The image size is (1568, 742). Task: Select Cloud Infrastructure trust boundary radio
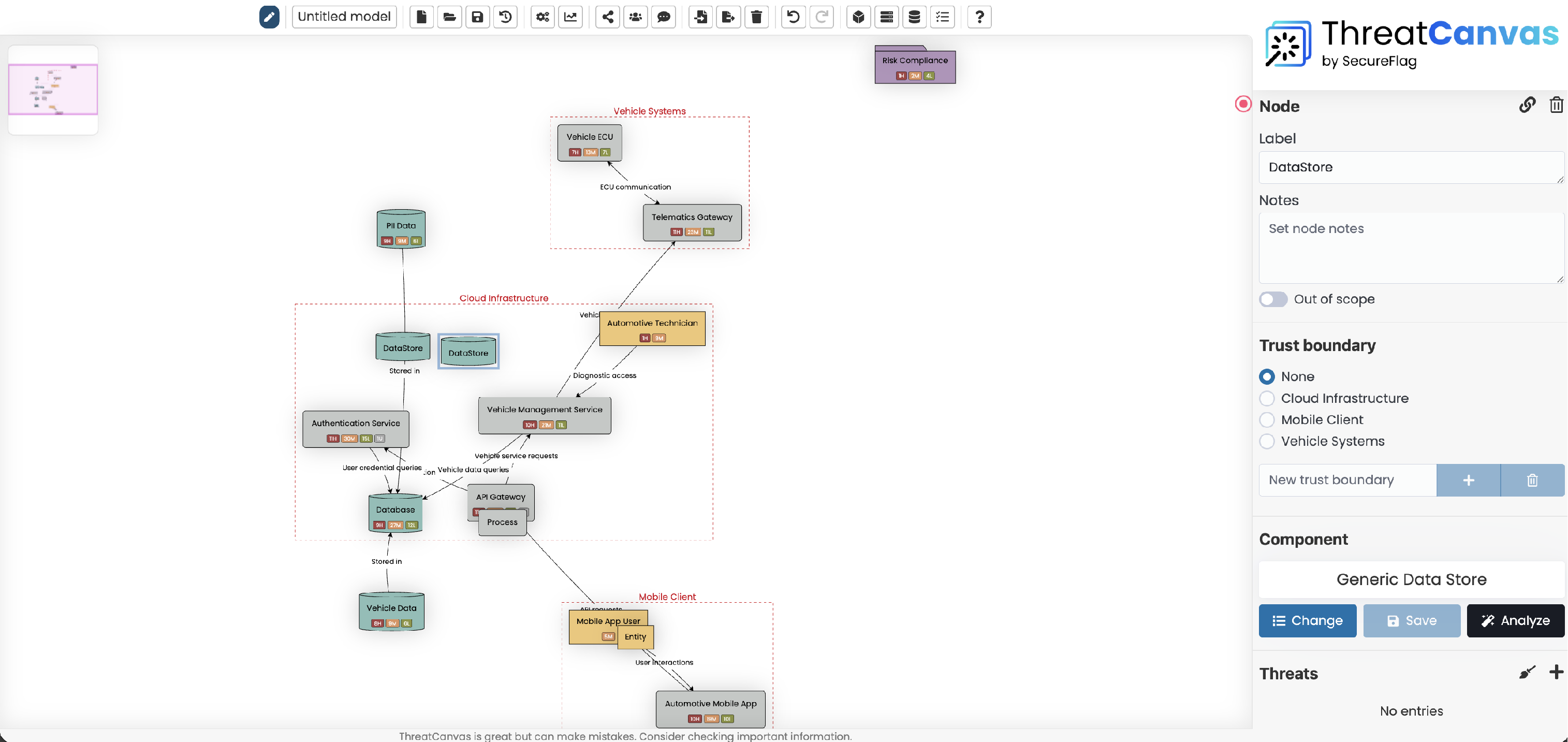[1267, 398]
